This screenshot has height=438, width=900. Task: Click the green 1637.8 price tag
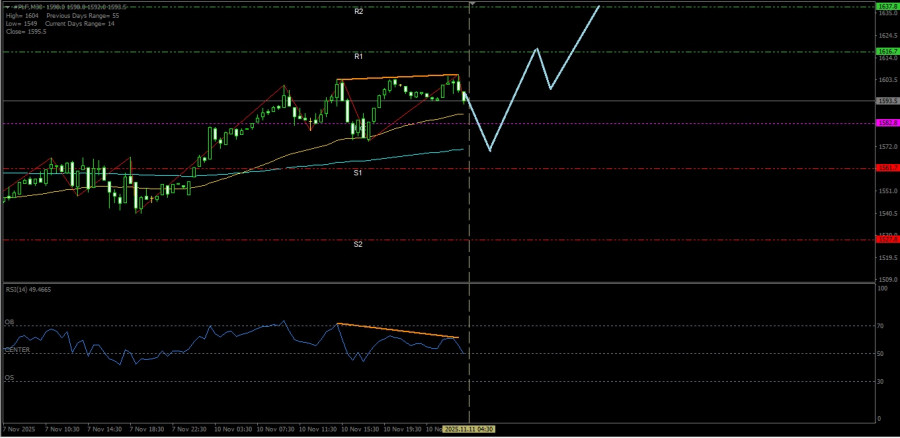pyautogui.click(x=885, y=6)
